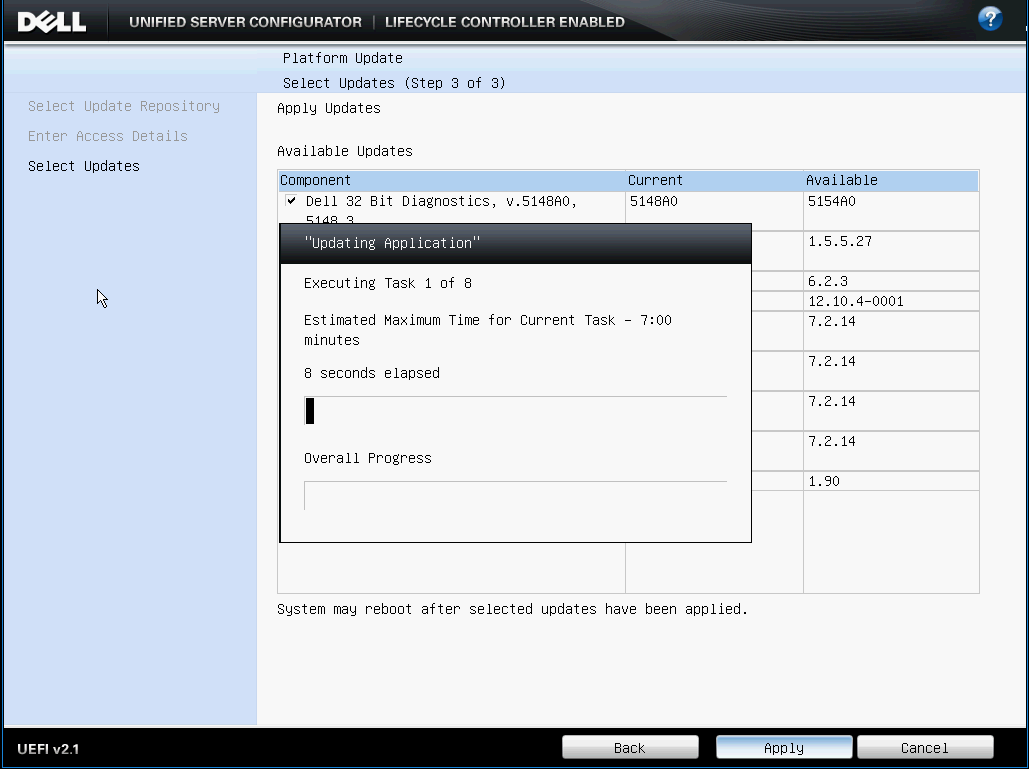Click the Component column header

[x=452, y=180]
